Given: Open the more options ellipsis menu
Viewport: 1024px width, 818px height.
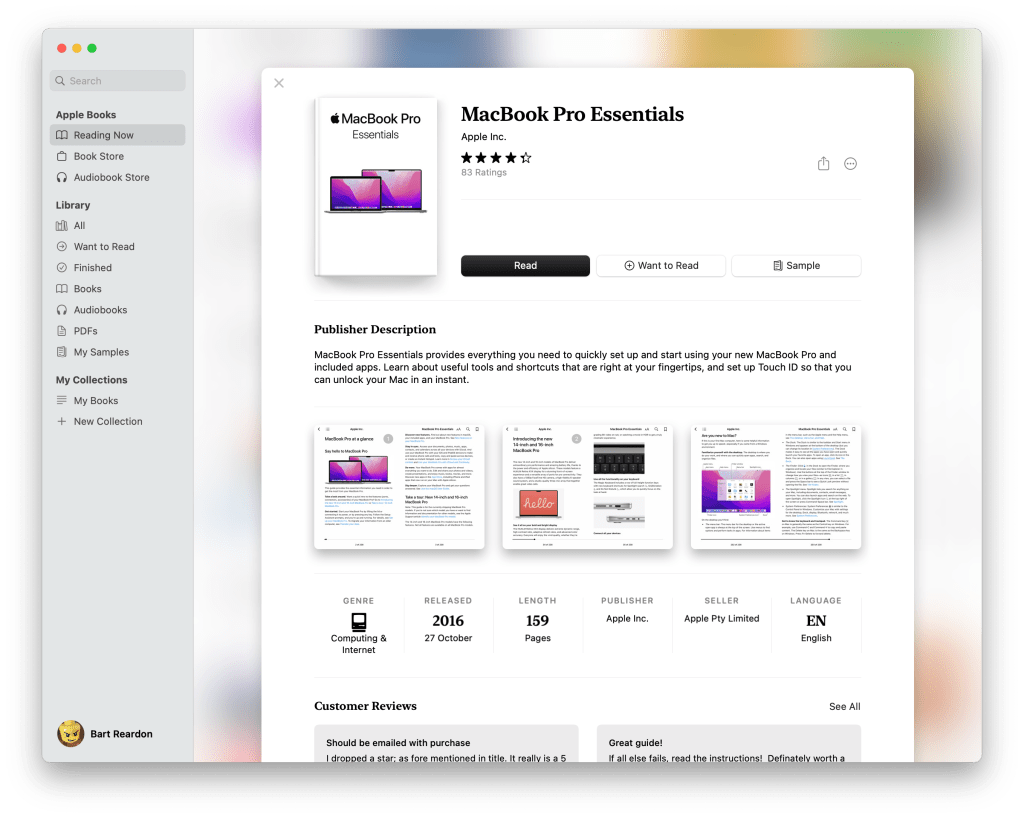Looking at the screenshot, I should tap(850, 164).
